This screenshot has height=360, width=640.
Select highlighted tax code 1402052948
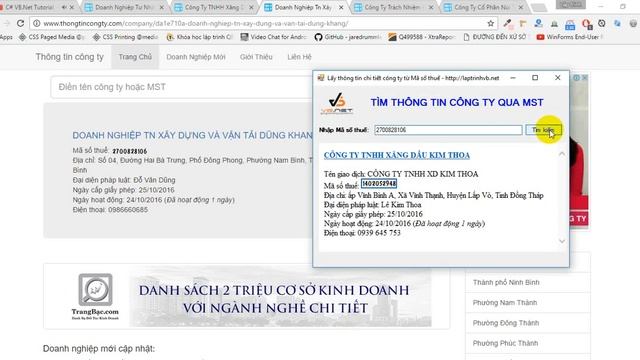pyautogui.click(x=379, y=184)
